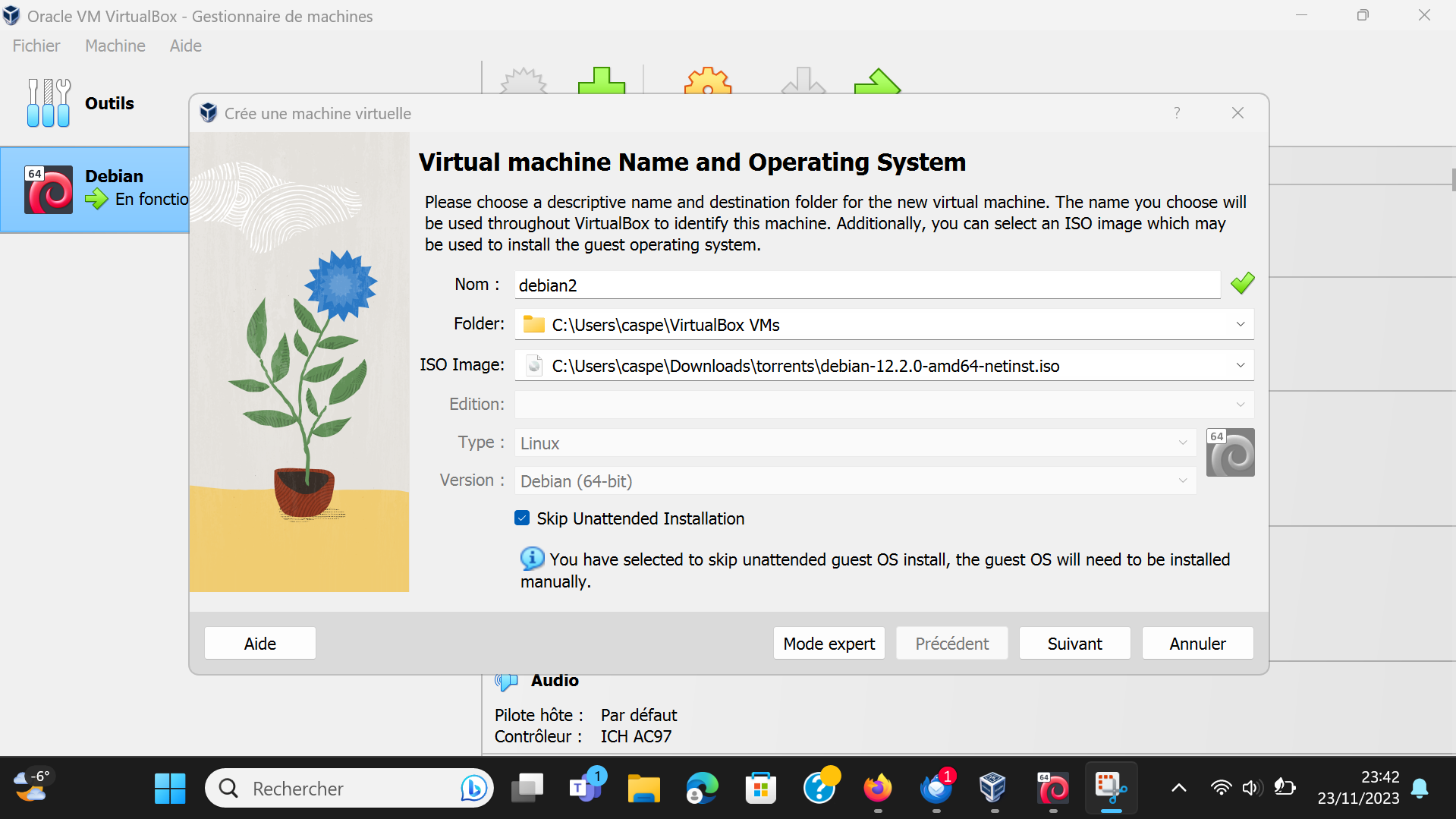This screenshot has width=1456, height=819.
Task: Open Bing chat icon in search box
Action: pos(473,789)
